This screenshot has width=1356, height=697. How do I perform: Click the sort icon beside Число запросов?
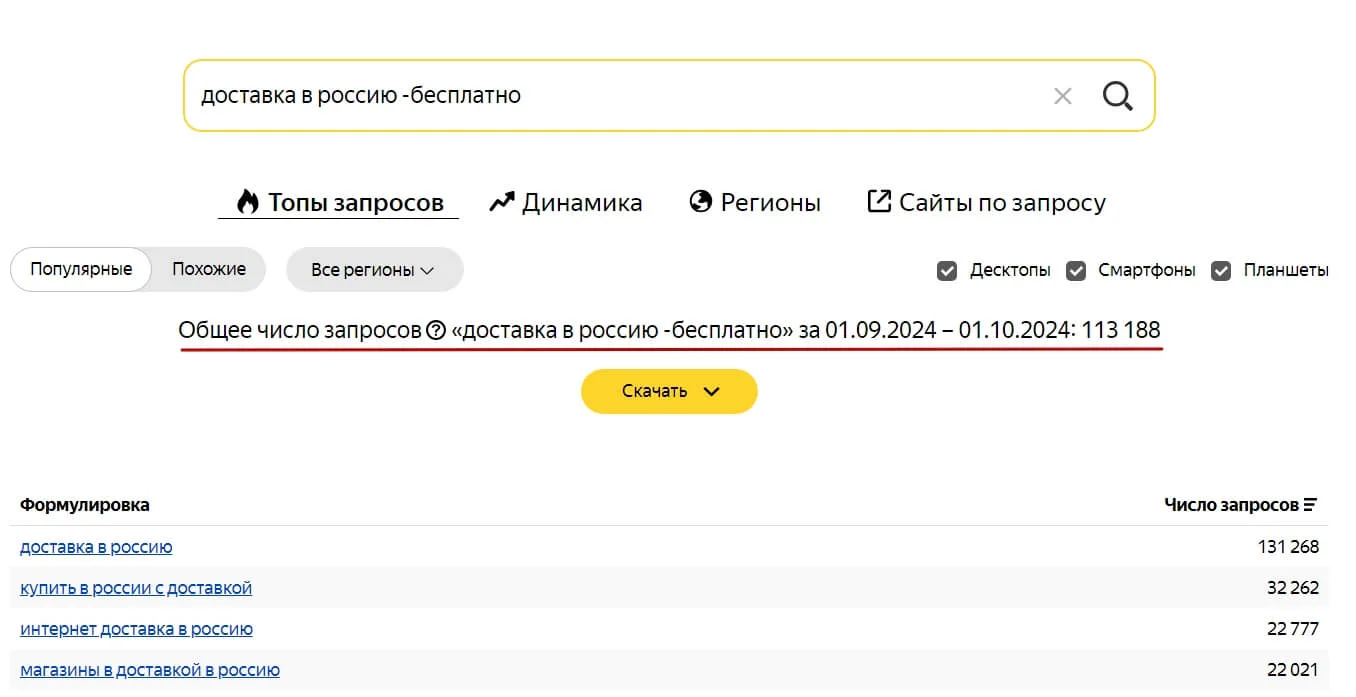click(1311, 505)
